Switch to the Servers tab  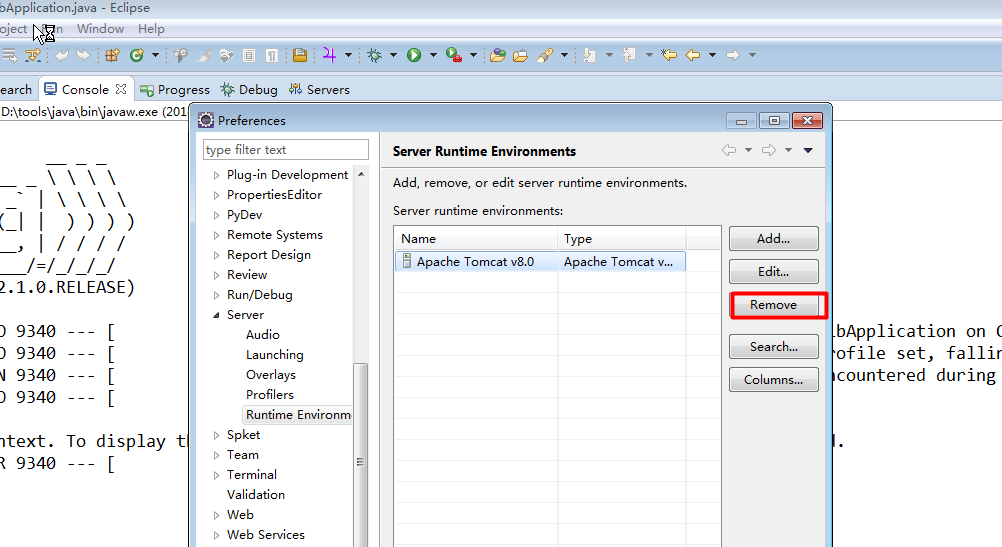(x=319, y=89)
